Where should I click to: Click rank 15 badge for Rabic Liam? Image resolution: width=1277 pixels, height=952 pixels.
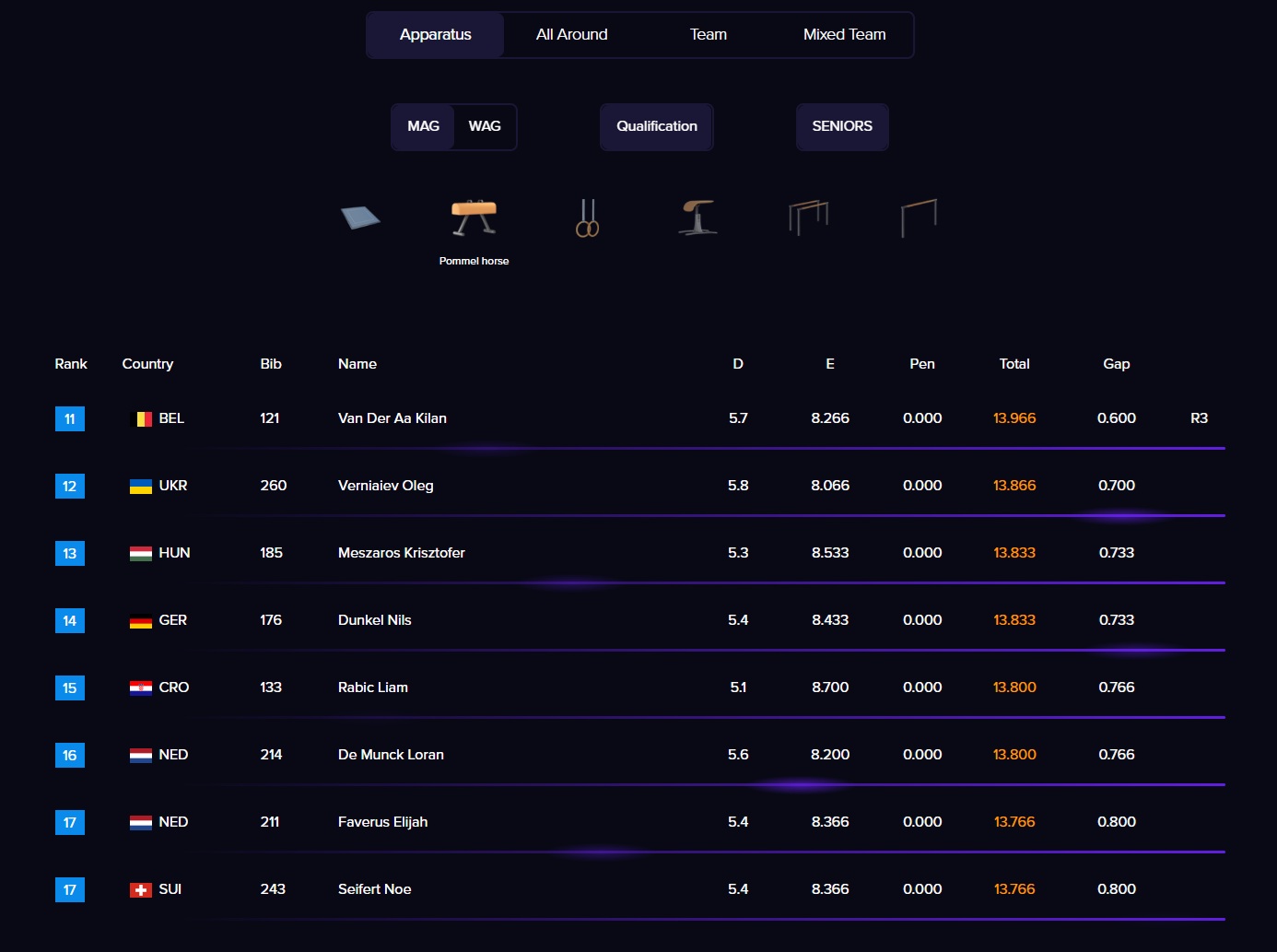point(70,688)
